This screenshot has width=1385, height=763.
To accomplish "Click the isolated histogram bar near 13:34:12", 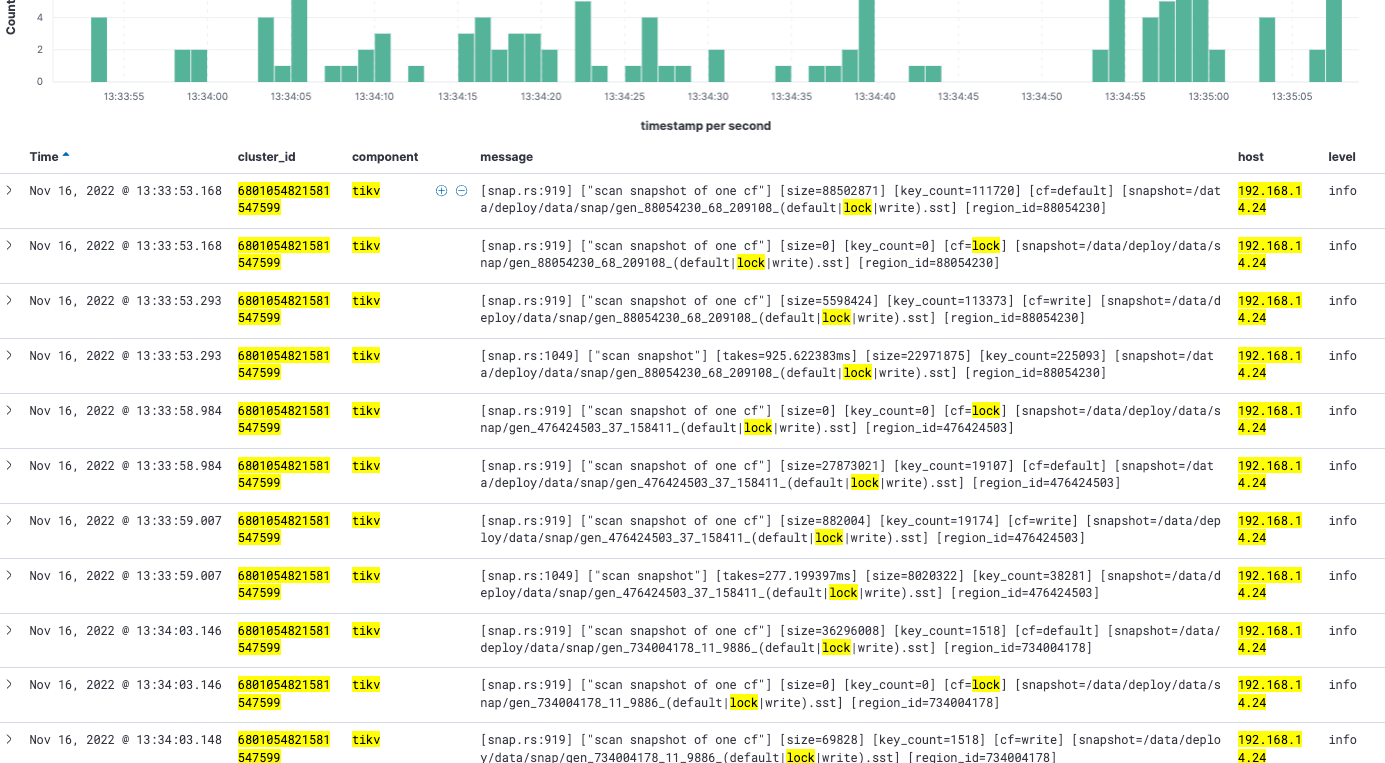I will coord(416,74).
